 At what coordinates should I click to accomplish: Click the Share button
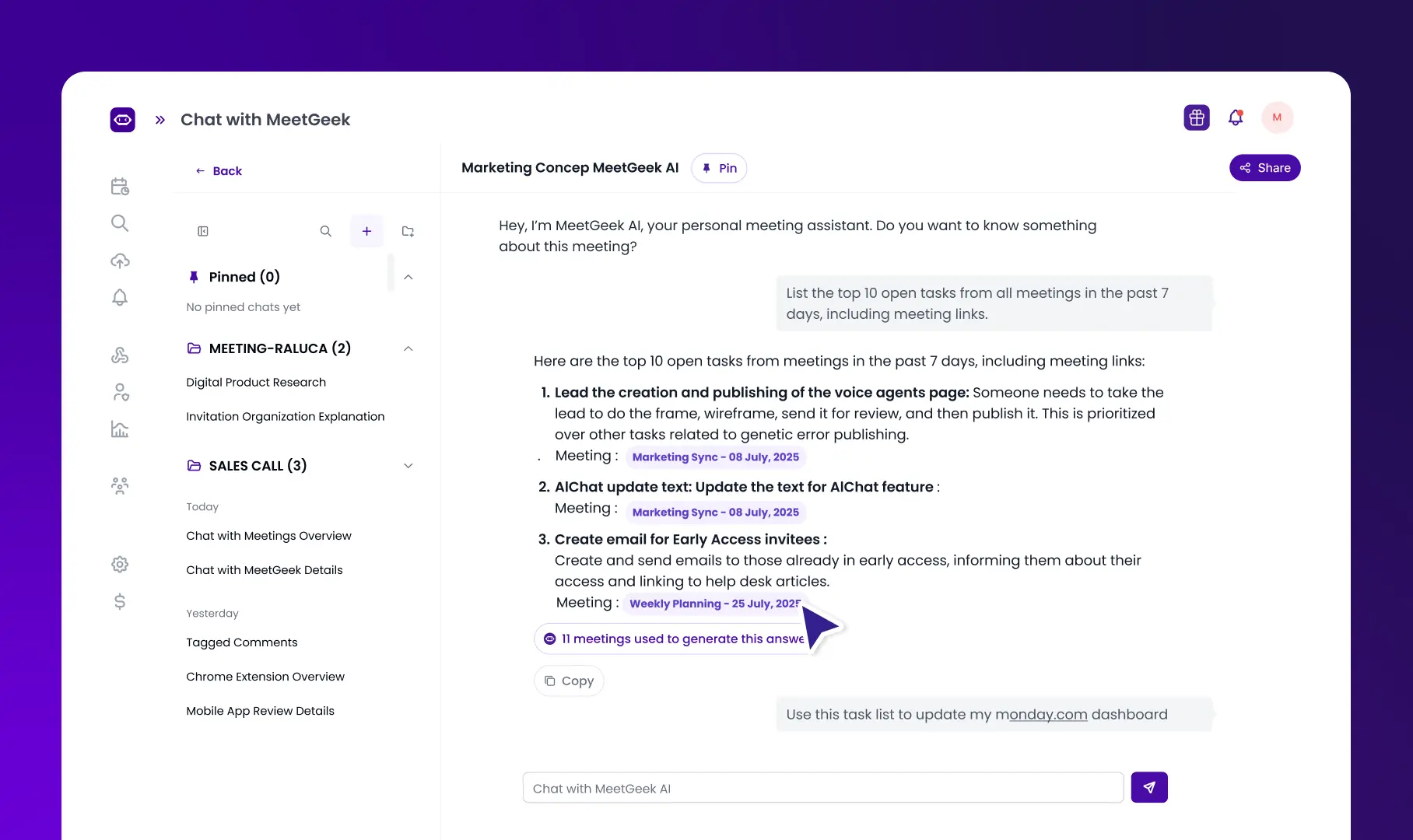[x=1264, y=168]
